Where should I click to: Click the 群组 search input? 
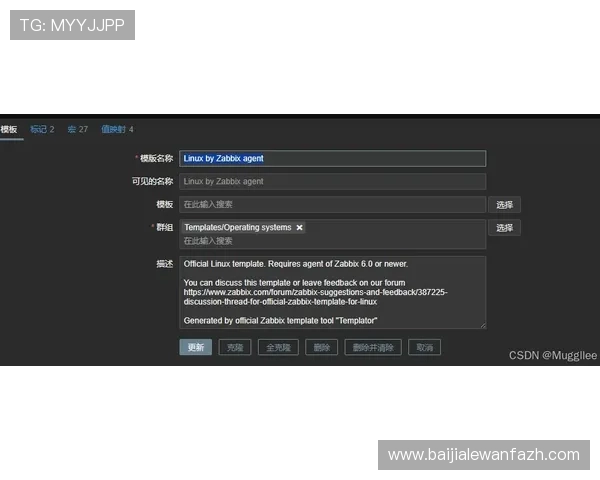pyautogui.click(x=332, y=241)
